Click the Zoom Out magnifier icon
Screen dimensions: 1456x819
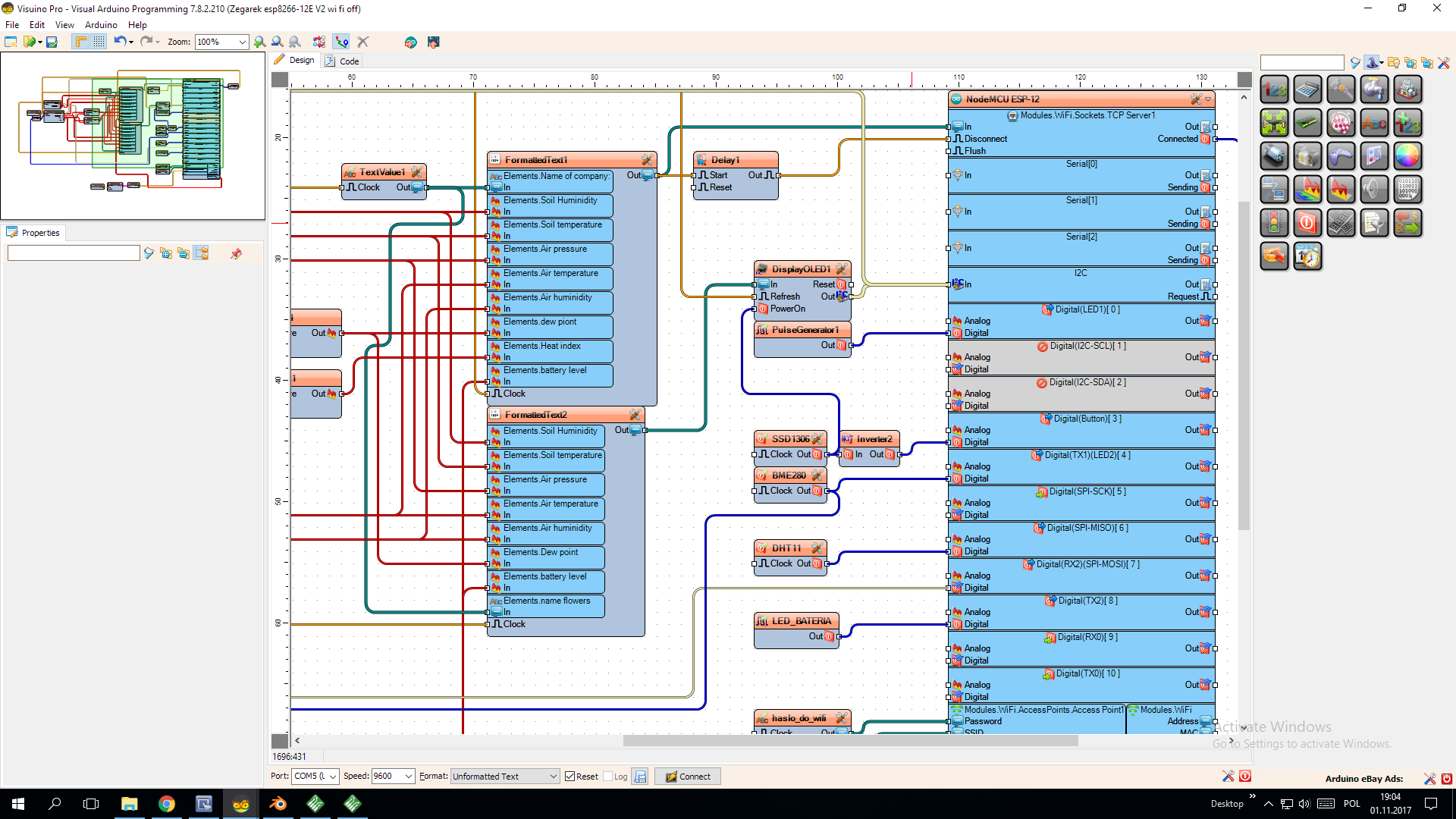pos(278,42)
